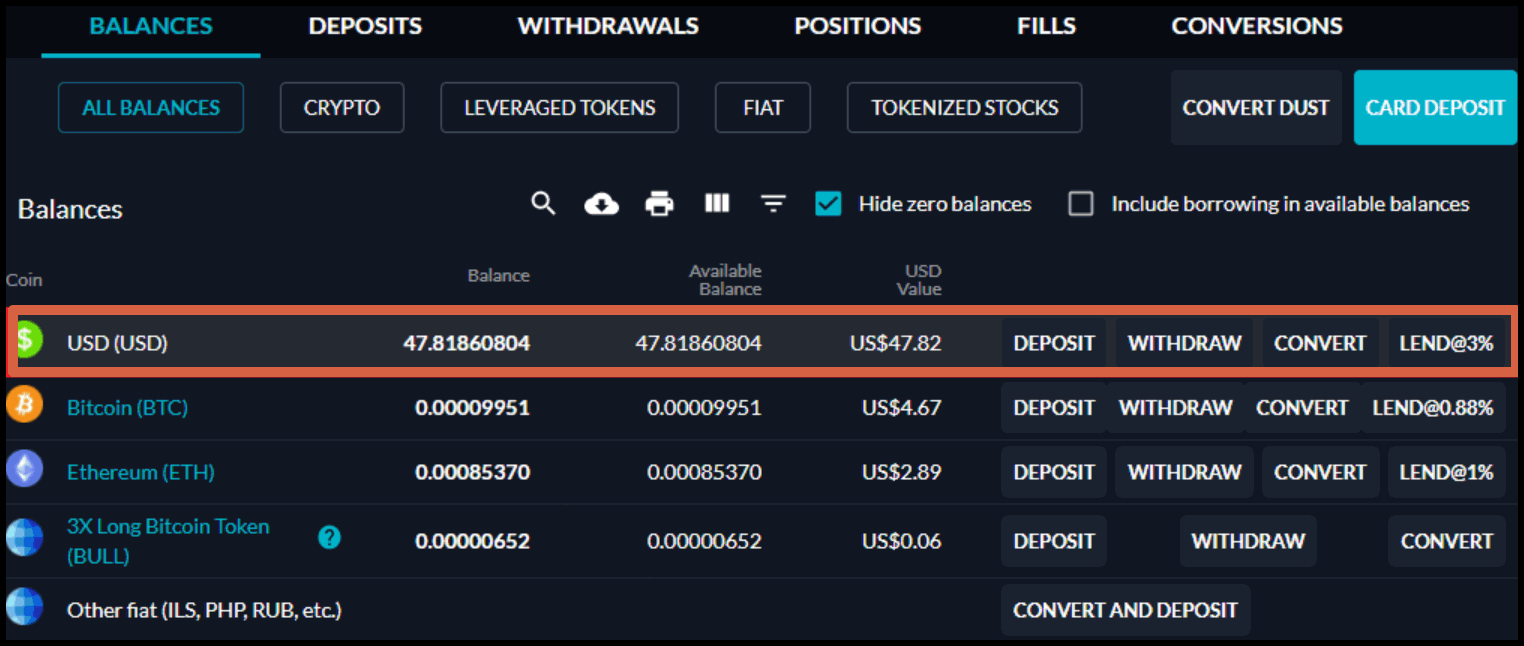Go to the Conversions tab
The width and height of the screenshot is (1524, 646).
point(1257,26)
